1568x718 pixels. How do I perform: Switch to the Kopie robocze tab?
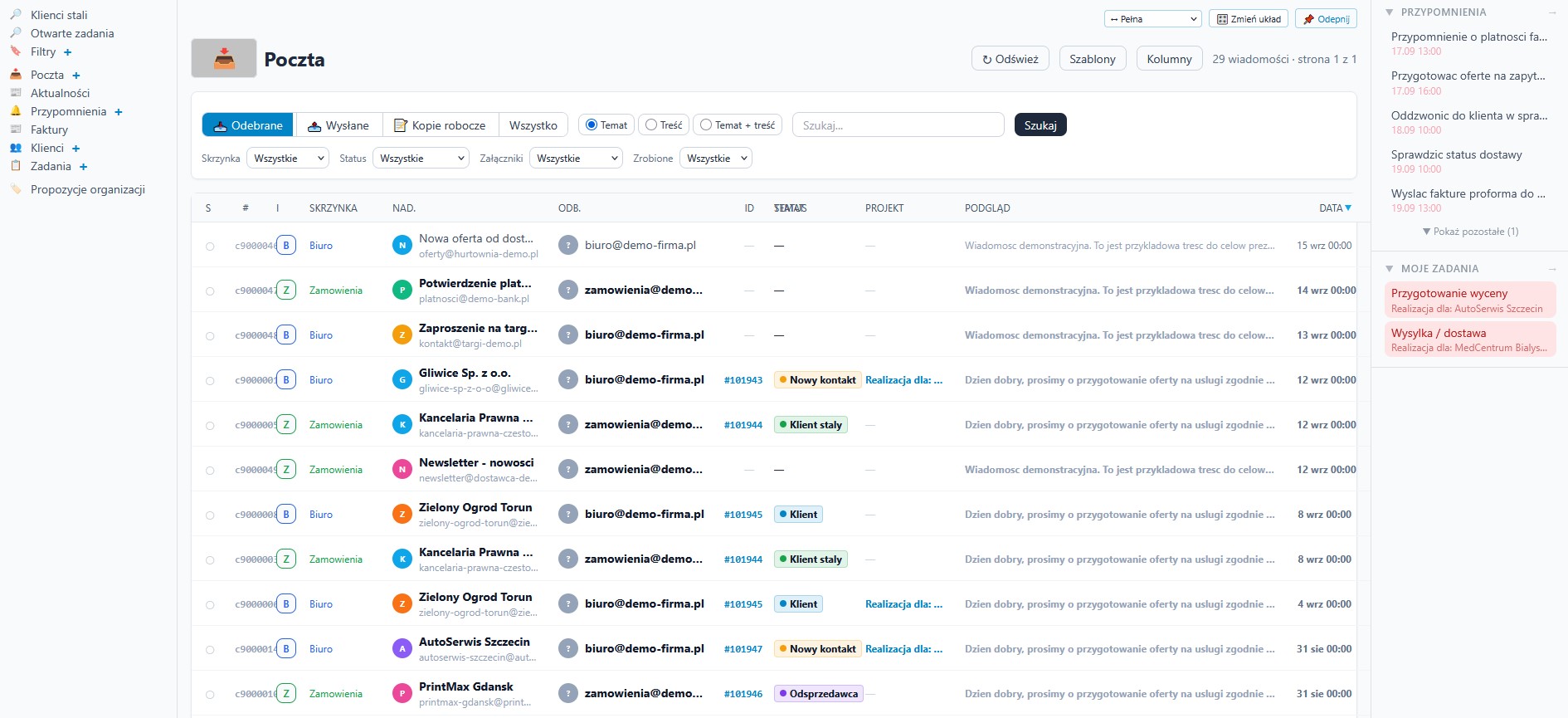point(440,125)
